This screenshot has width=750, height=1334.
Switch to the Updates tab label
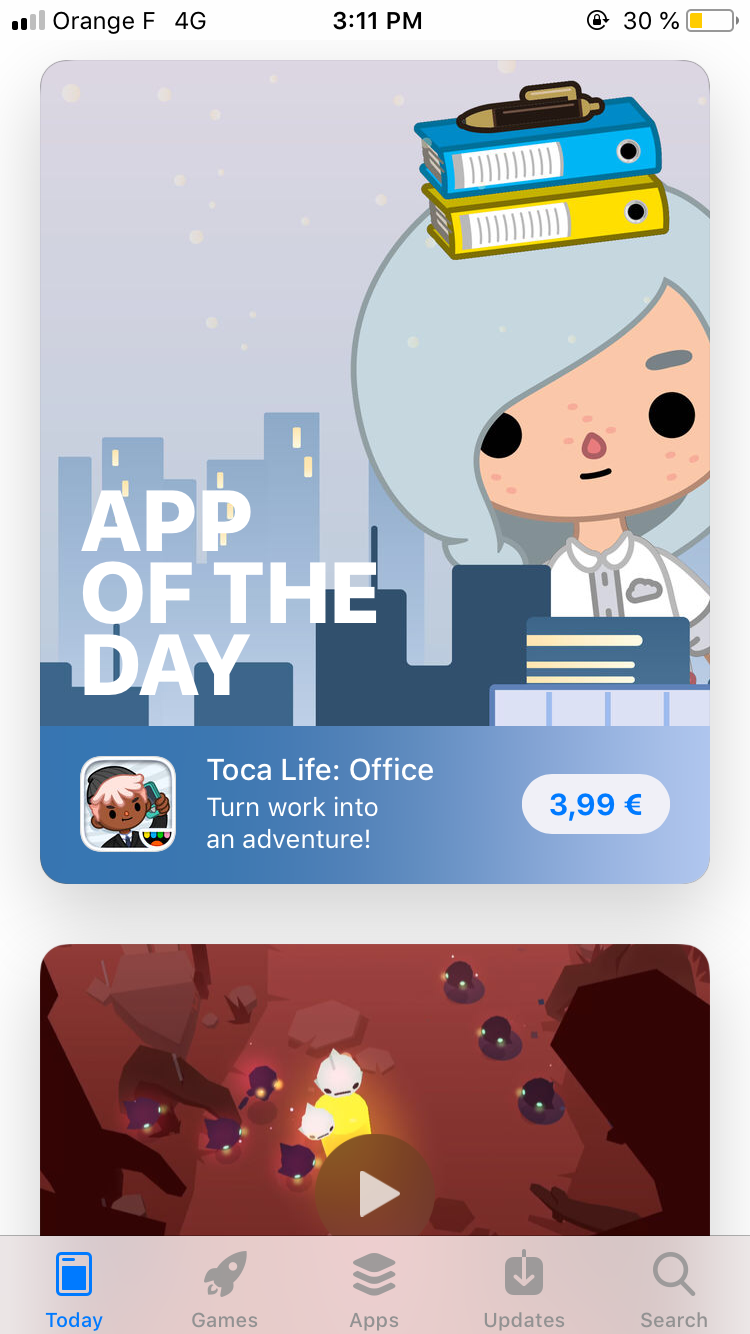click(x=524, y=1320)
